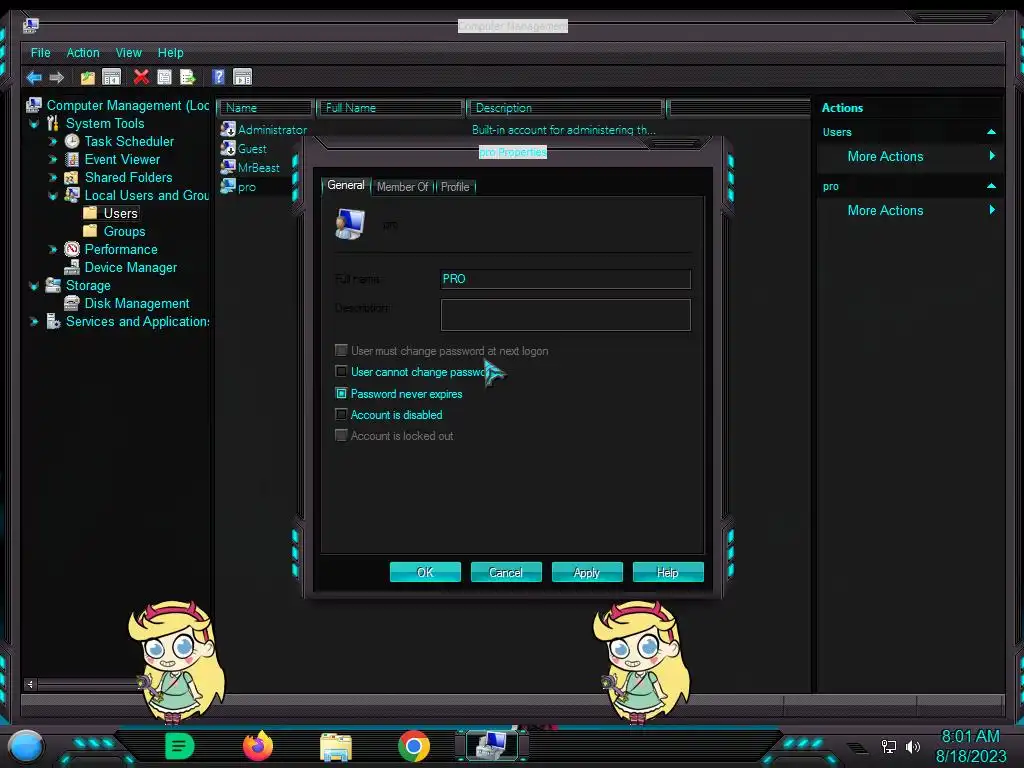Enable User cannot change password

click(x=341, y=372)
